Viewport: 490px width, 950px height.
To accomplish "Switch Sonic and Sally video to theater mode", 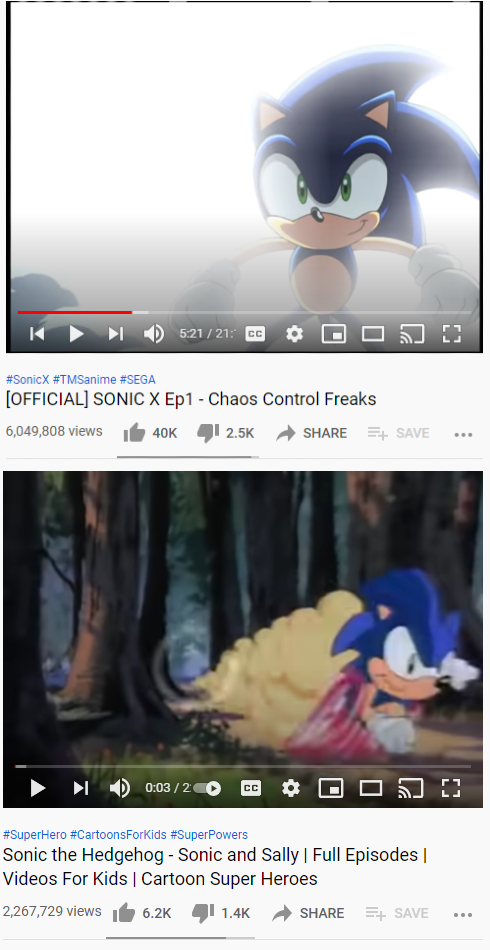I will pos(371,788).
